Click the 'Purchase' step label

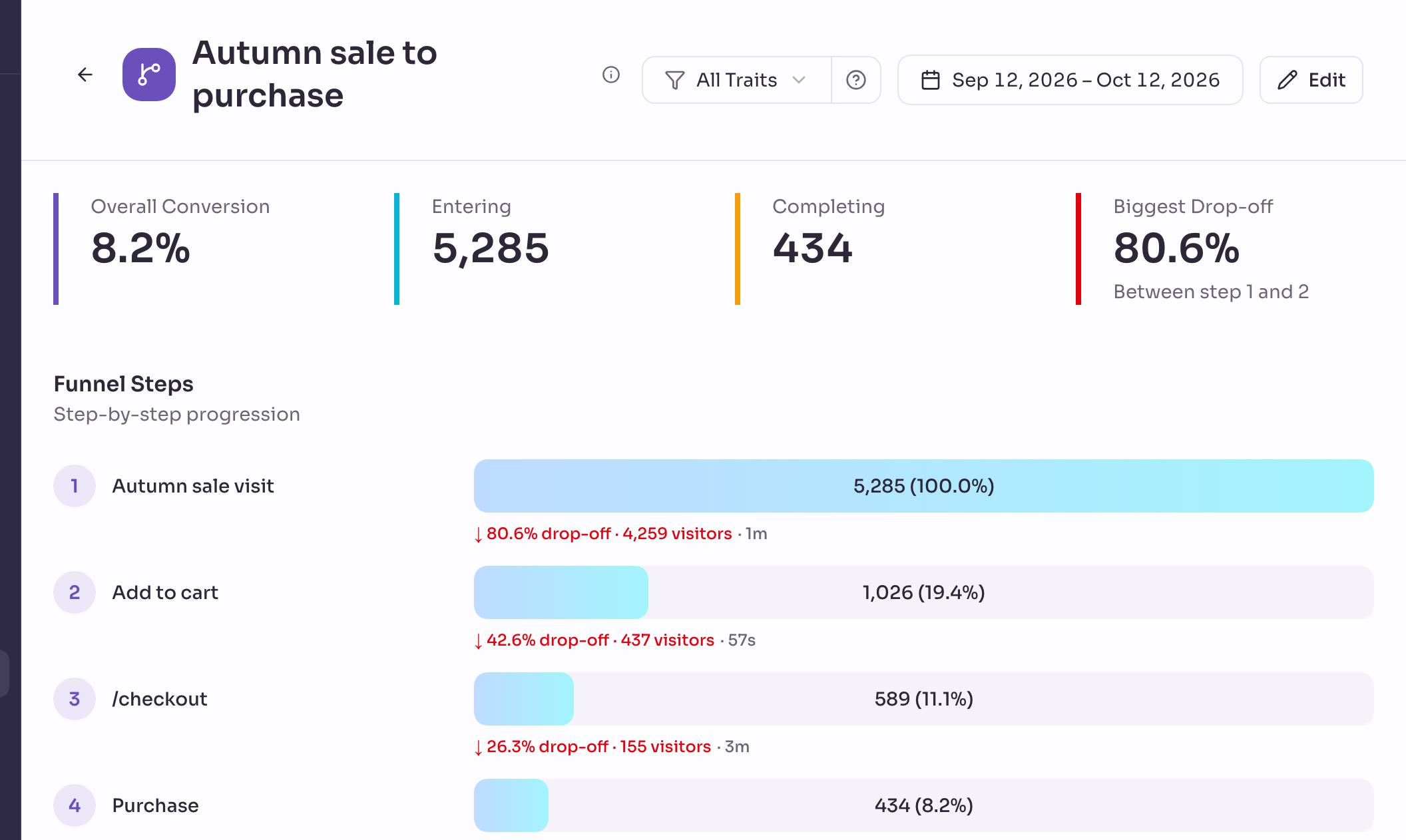coord(156,805)
